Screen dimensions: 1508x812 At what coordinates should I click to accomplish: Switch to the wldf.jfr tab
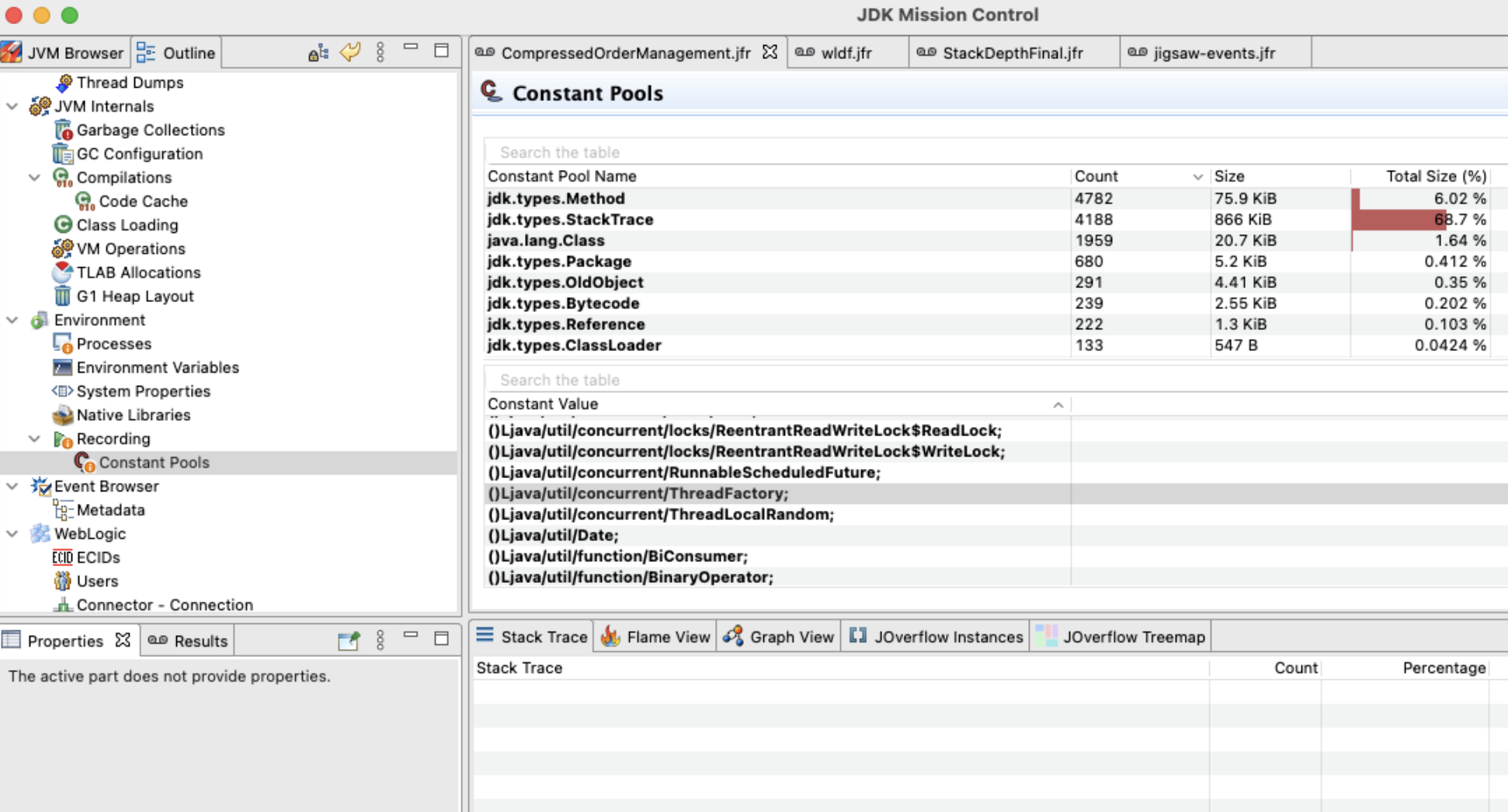point(846,53)
